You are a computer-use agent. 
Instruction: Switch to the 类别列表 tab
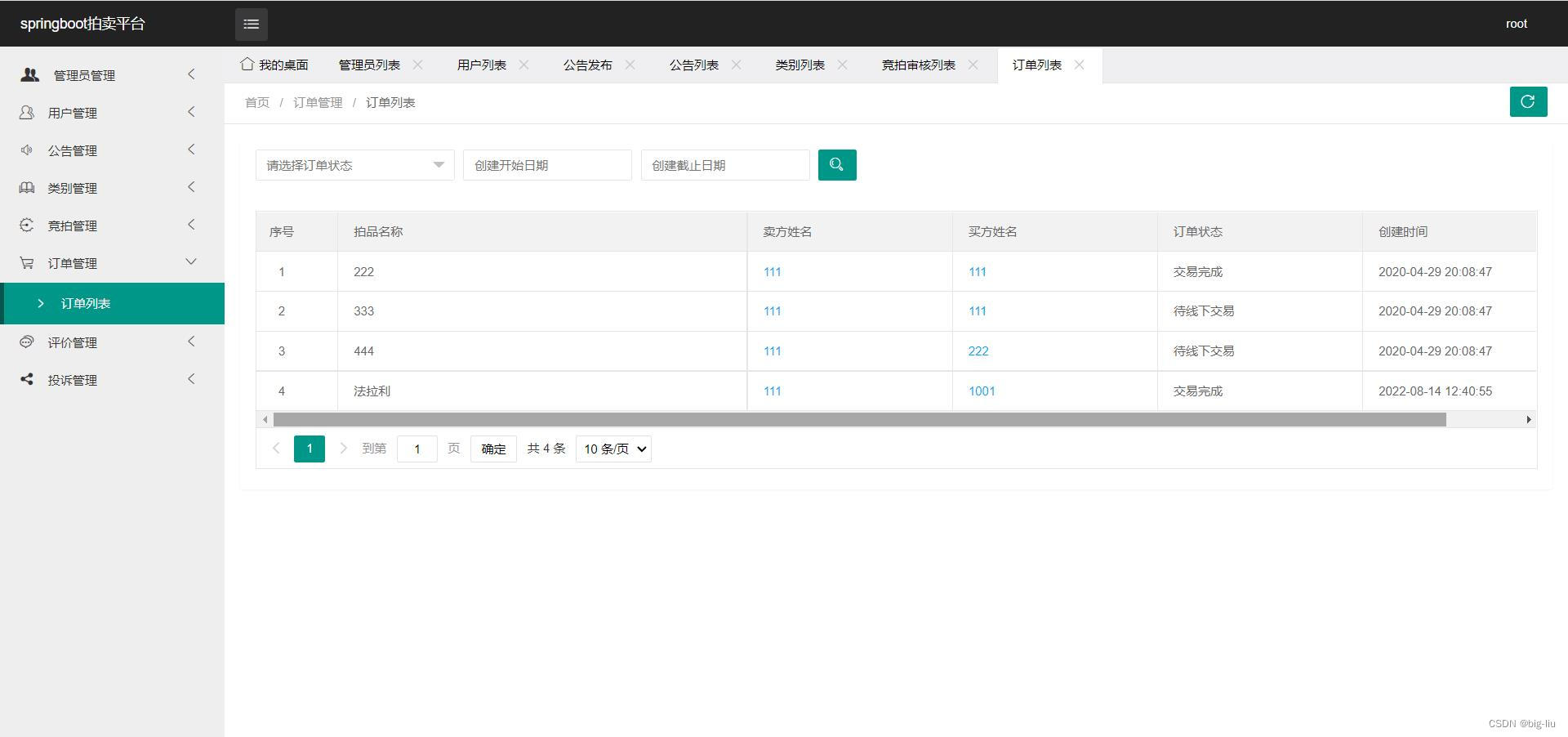800,65
